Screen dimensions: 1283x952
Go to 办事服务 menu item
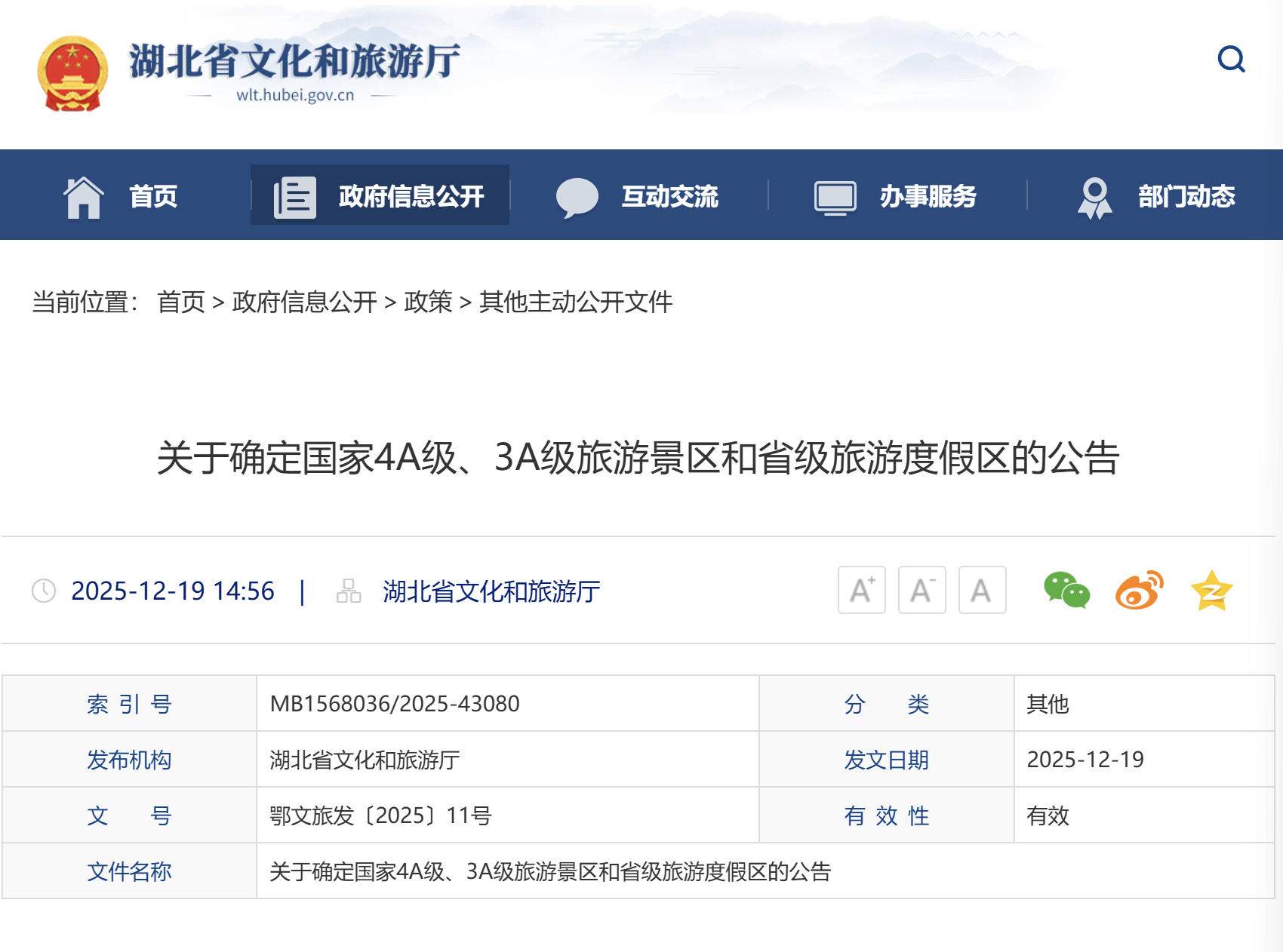click(x=897, y=195)
